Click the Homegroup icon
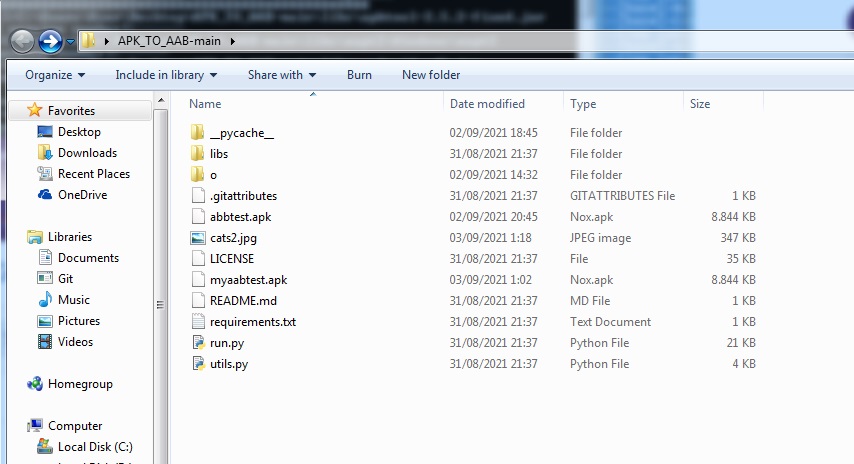 click(34, 384)
